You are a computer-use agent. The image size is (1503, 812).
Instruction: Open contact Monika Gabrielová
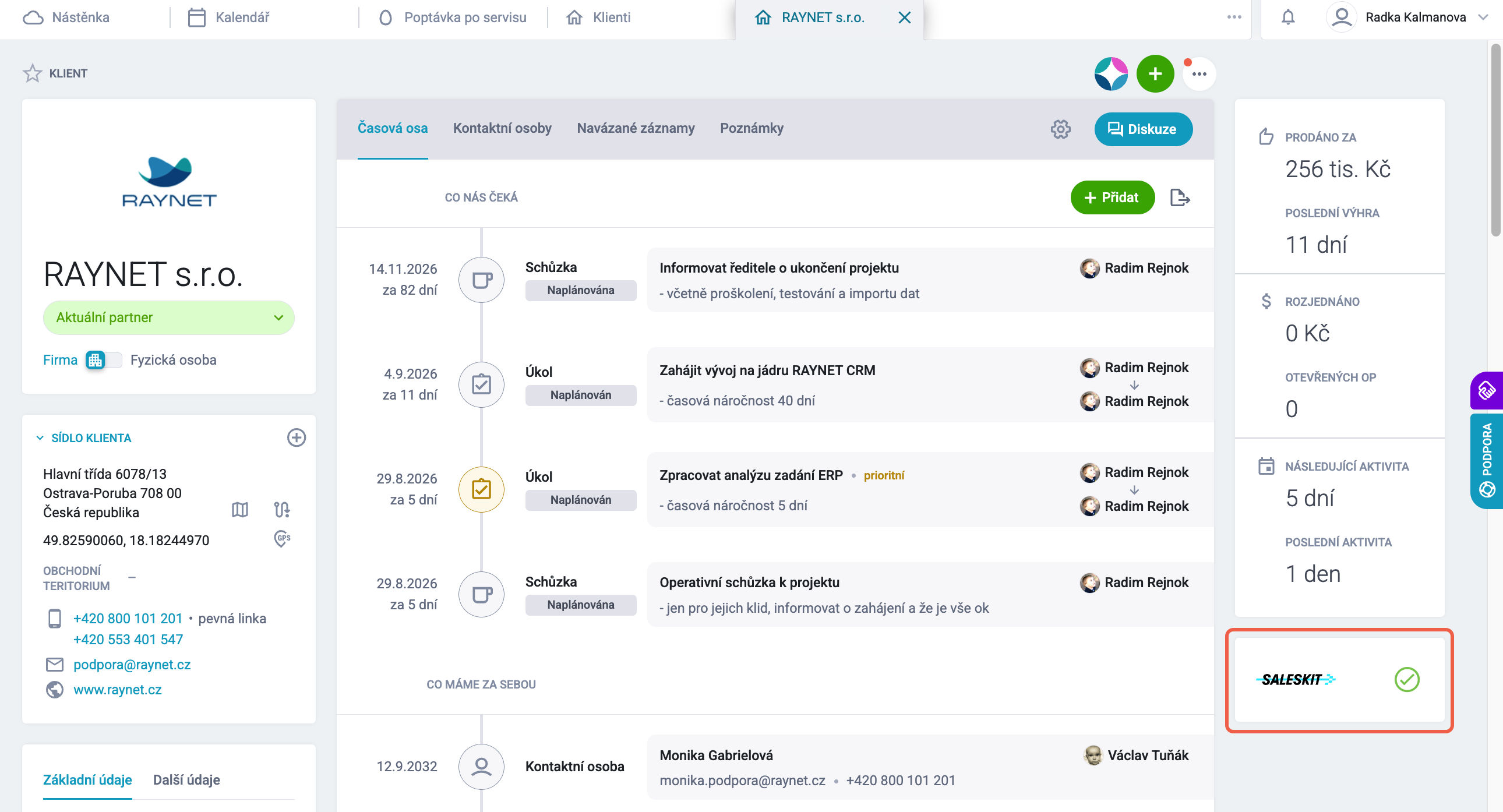[x=716, y=755]
